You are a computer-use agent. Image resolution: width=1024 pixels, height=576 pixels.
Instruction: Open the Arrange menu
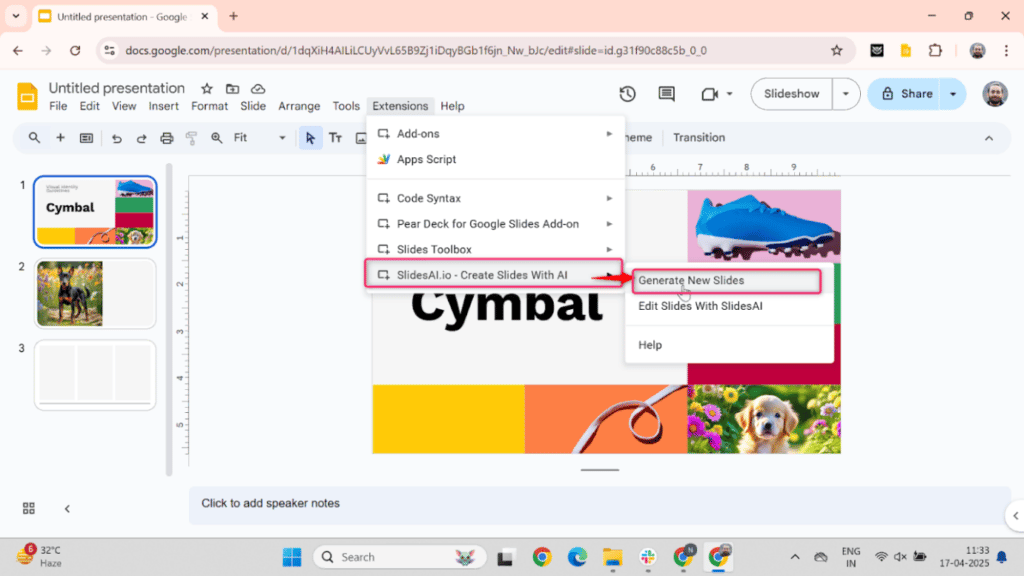tap(299, 105)
